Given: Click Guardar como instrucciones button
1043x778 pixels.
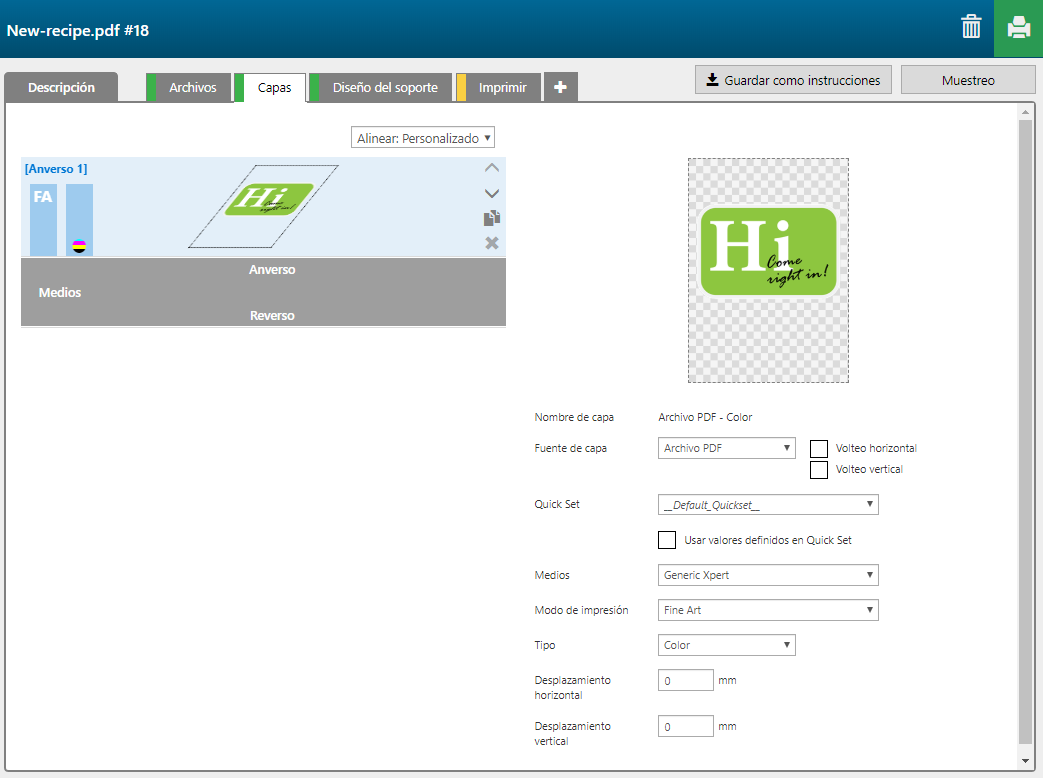Looking at the screenshot, I should pyautogui.click(x=793, y=80).
